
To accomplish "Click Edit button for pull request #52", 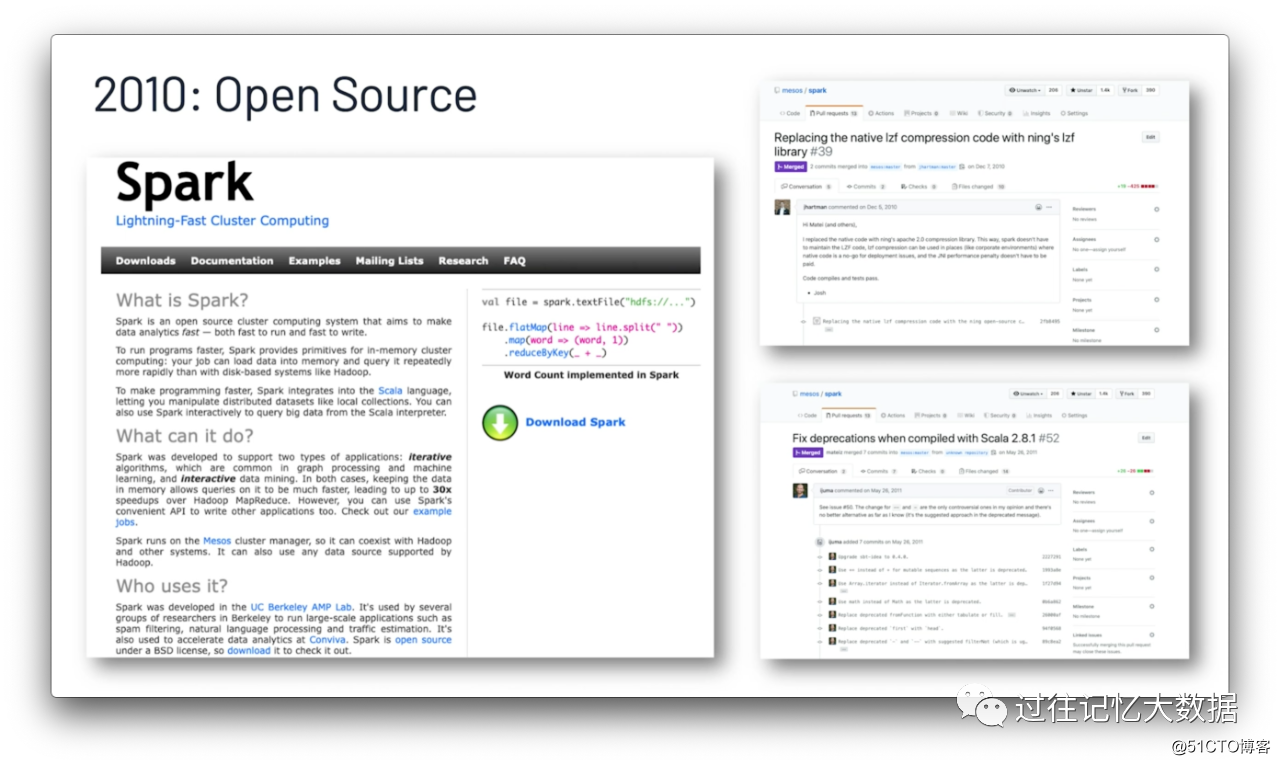I will pos(1146,438).
